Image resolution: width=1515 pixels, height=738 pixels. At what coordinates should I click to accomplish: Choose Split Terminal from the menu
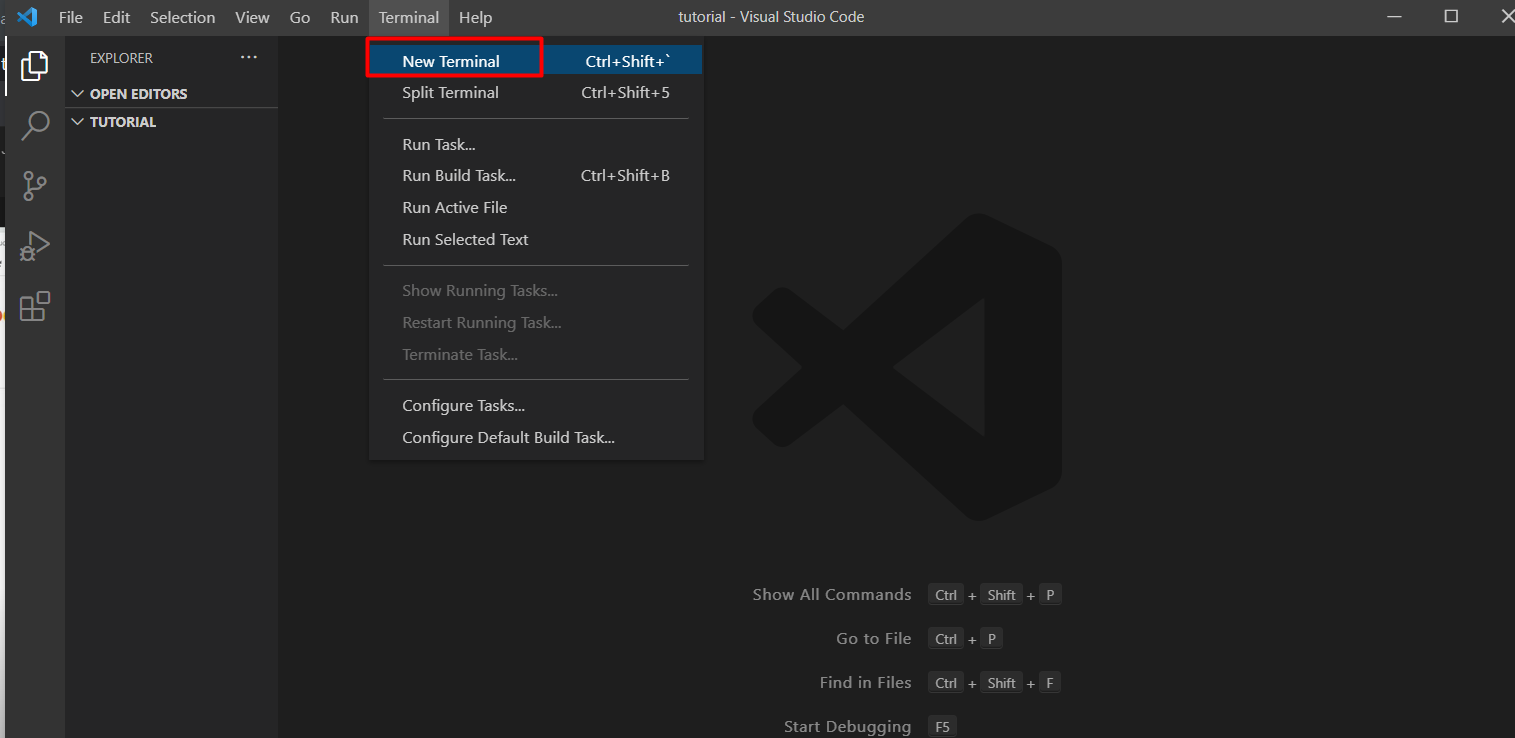[x=536, y=93]
